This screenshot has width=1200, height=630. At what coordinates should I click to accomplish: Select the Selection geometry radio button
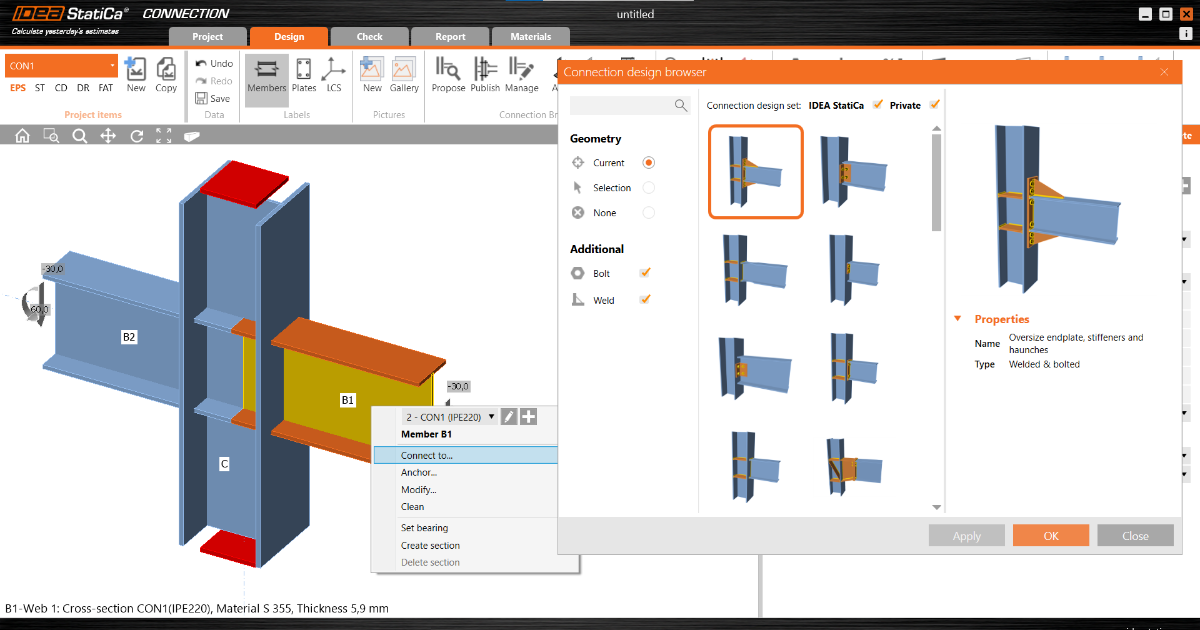click(648, 187)
